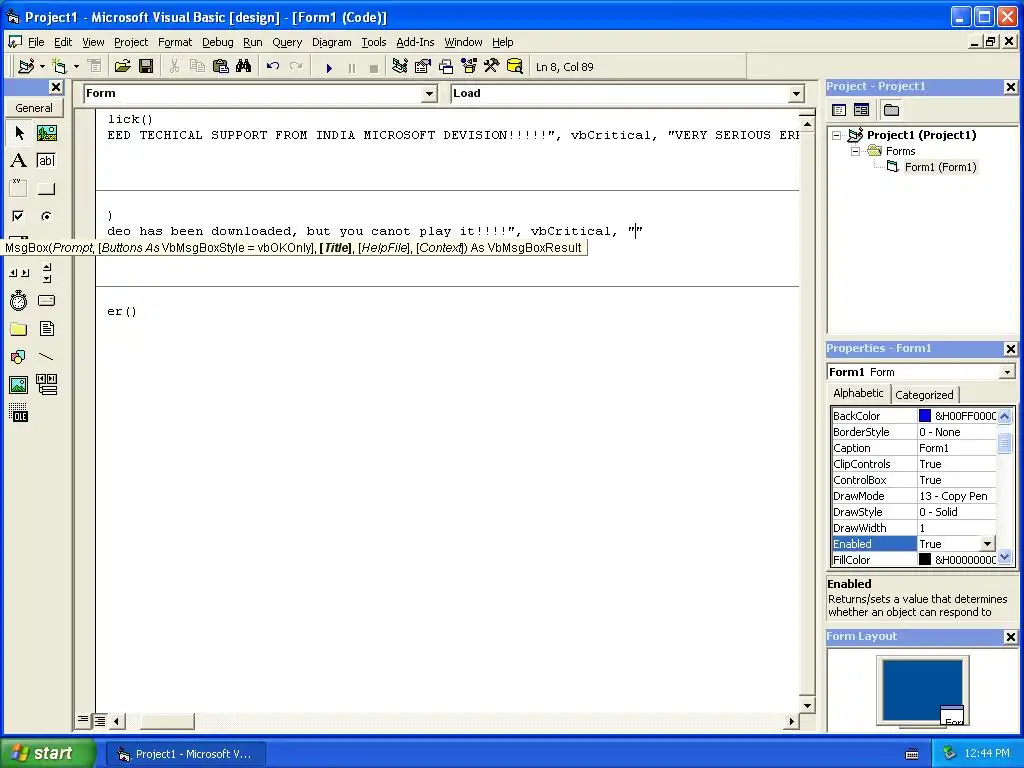Open the Project menu
Image resolution: width=1024 pixels, height=768 pixels.
[131, 42]
